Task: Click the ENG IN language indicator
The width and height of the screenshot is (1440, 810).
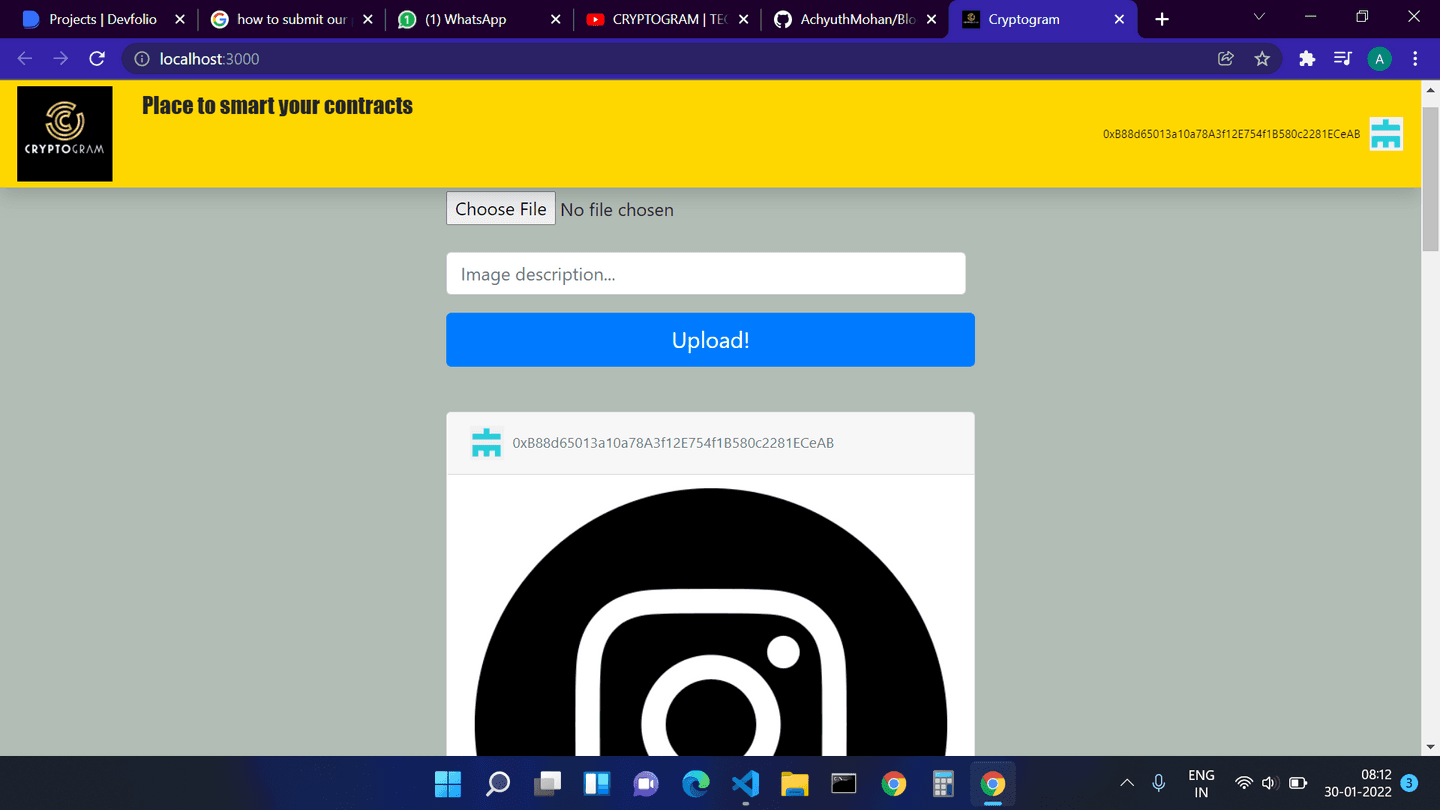Action: pyautogui.click(x=1201, y=783)
